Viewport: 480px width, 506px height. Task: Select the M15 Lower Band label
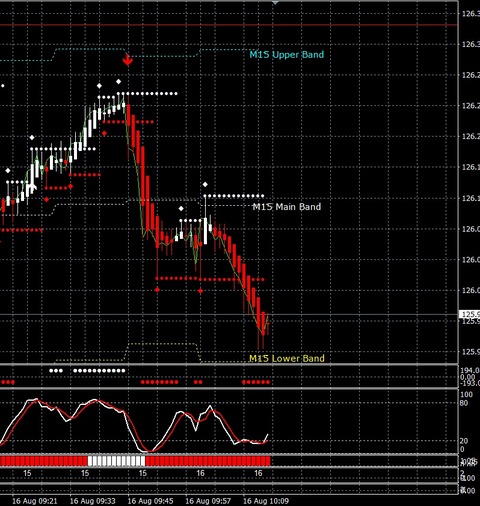coord(287,358)
